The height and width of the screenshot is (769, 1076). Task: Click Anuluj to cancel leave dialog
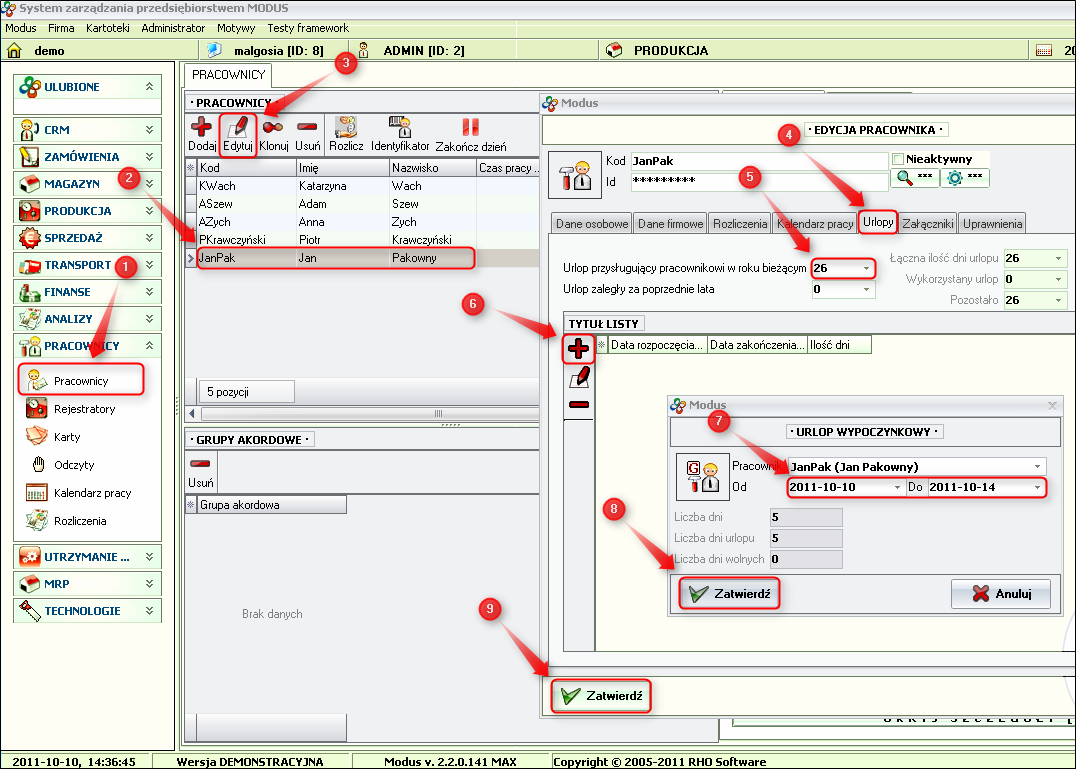1000,594
